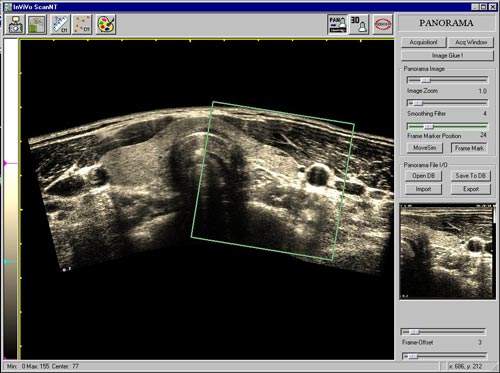
Task: Click the green image toolbar icon
Action: pyautogui.click(x=37, y=24)
